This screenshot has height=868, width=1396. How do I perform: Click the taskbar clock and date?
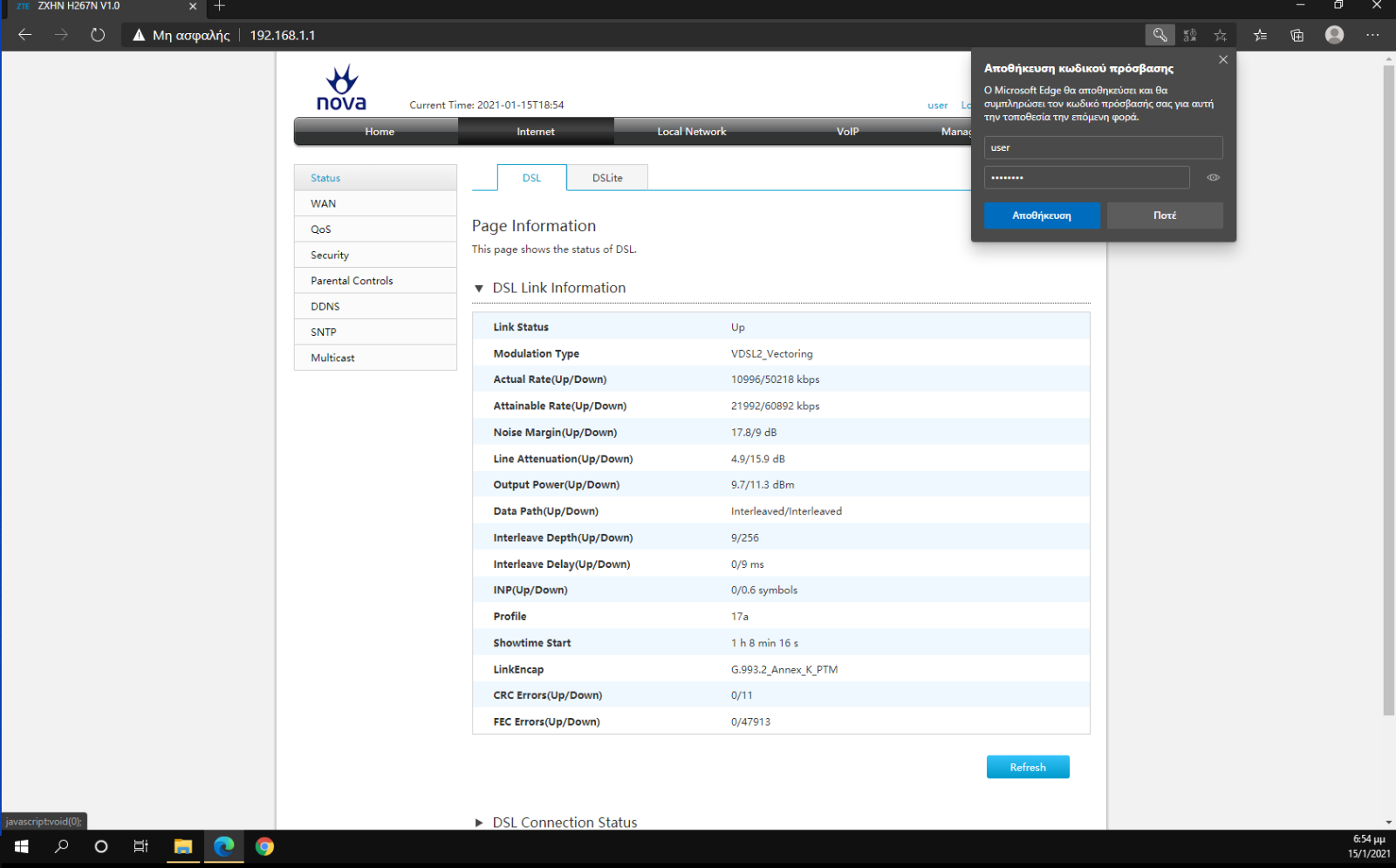pyautogui.click(x=1369, y=846)
